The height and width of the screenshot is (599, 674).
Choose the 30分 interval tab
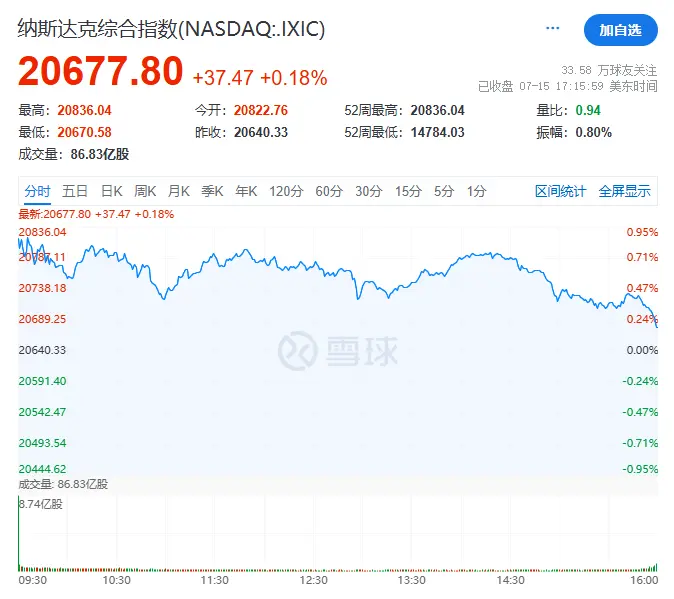[369, 191]
